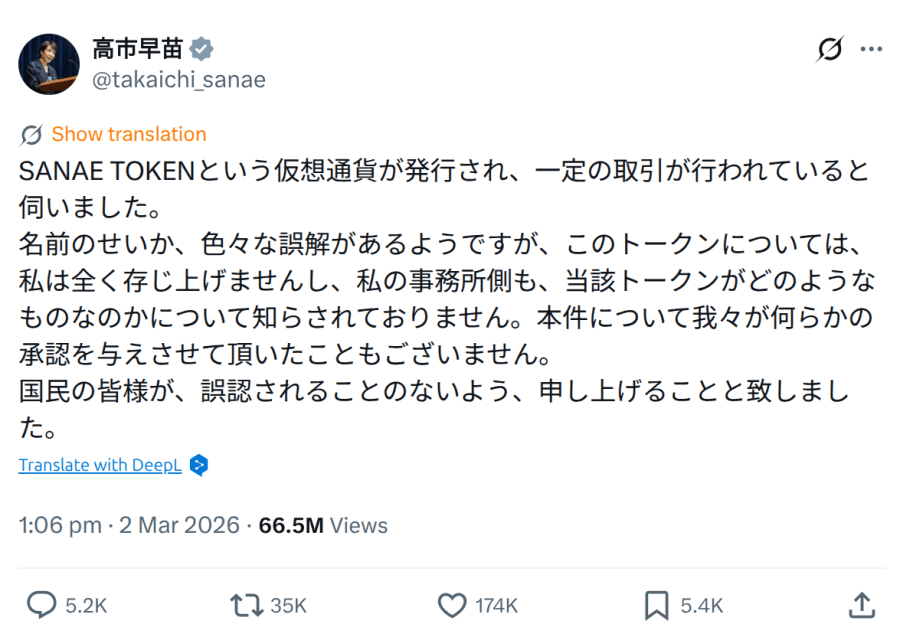The height and width of the screenshot is (637, 900).
Task: Click the share upload icon
Action: (861, 605)
